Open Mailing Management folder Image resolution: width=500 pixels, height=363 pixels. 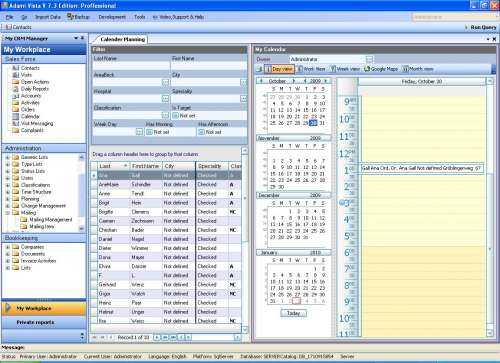coord(47,220)
